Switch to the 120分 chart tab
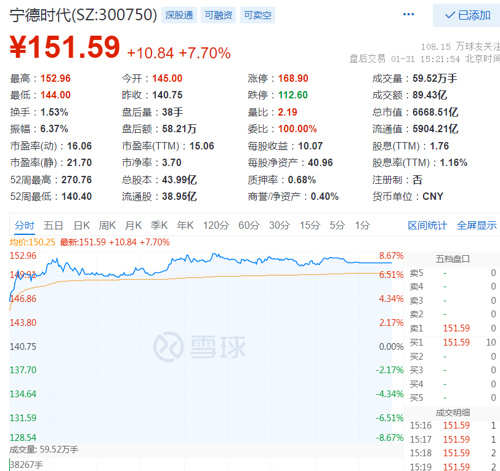 [x=216, y=226]
